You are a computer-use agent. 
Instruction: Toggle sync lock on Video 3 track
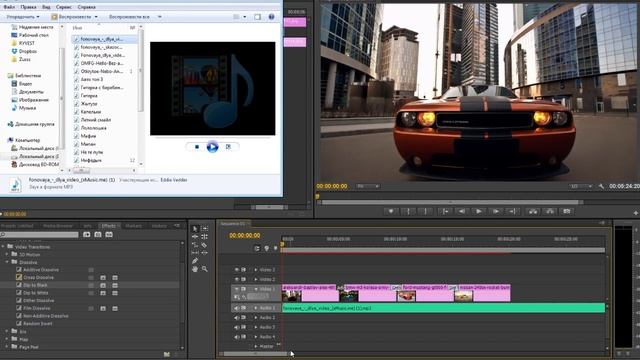(244, 270)
